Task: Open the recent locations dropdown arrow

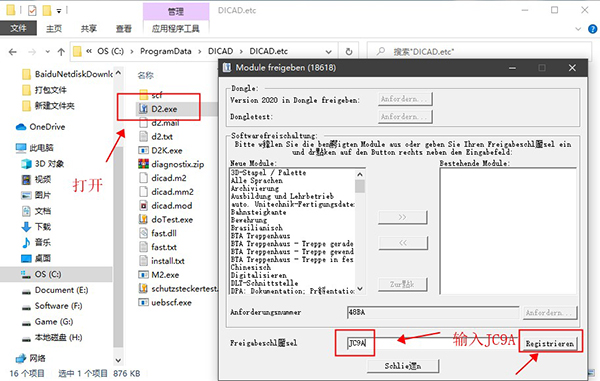Action: pyautogui.click(x=47, y=52)
